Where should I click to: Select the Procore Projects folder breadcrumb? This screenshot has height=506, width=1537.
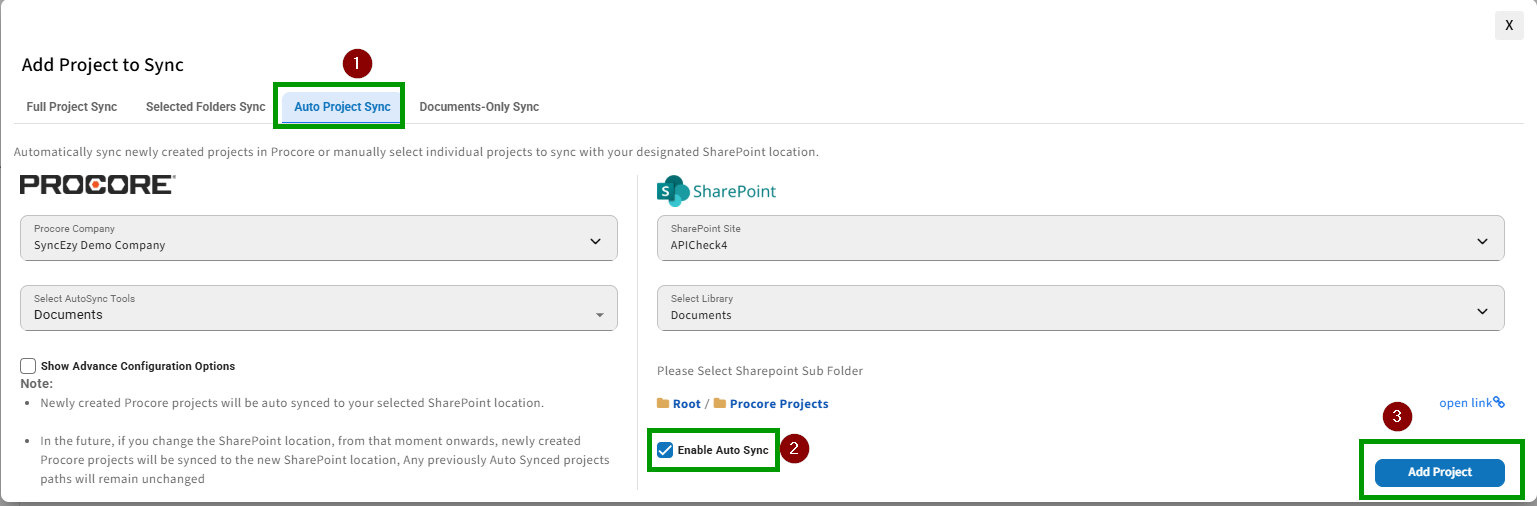point(779,404)
